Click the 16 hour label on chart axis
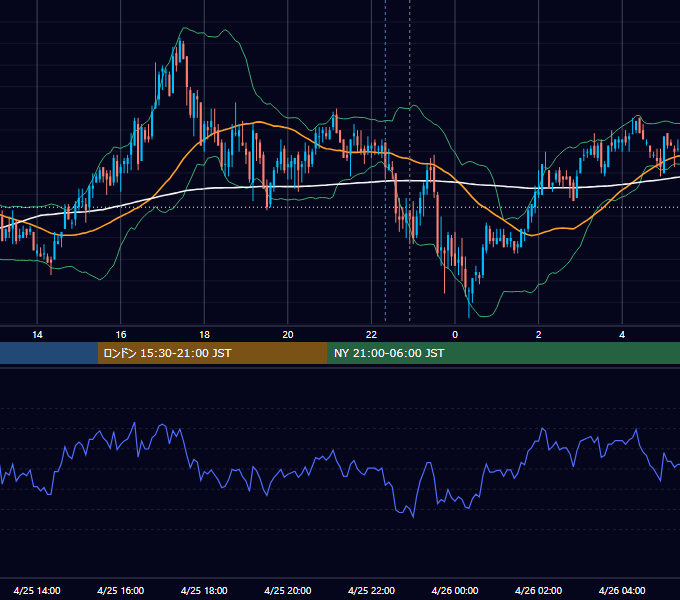The height and width of the screenshot is (600, 680). click(x=121, y=335)
